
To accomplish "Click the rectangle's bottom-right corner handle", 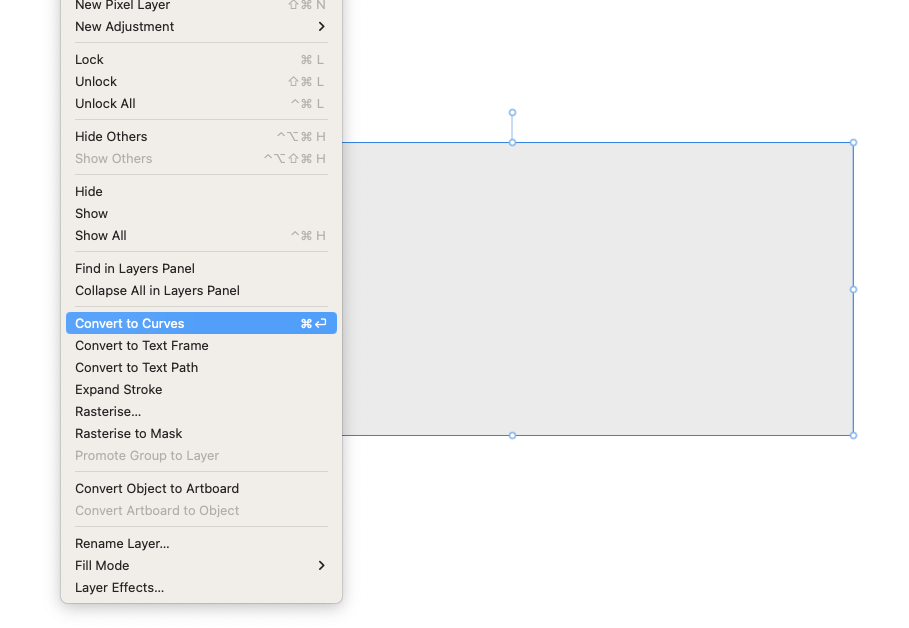I will (853, 435).
